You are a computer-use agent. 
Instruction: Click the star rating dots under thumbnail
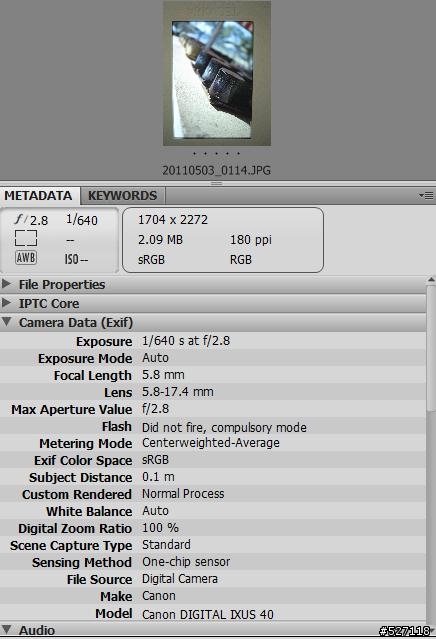[216, 154]
